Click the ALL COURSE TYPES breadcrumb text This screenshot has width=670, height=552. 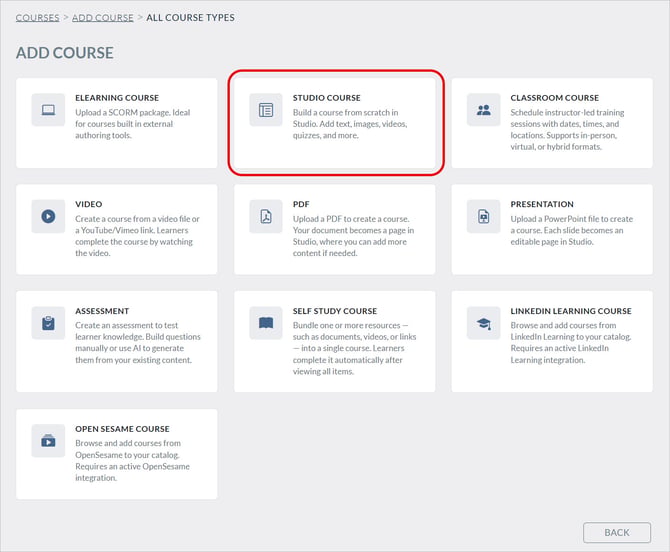point(190,18)
